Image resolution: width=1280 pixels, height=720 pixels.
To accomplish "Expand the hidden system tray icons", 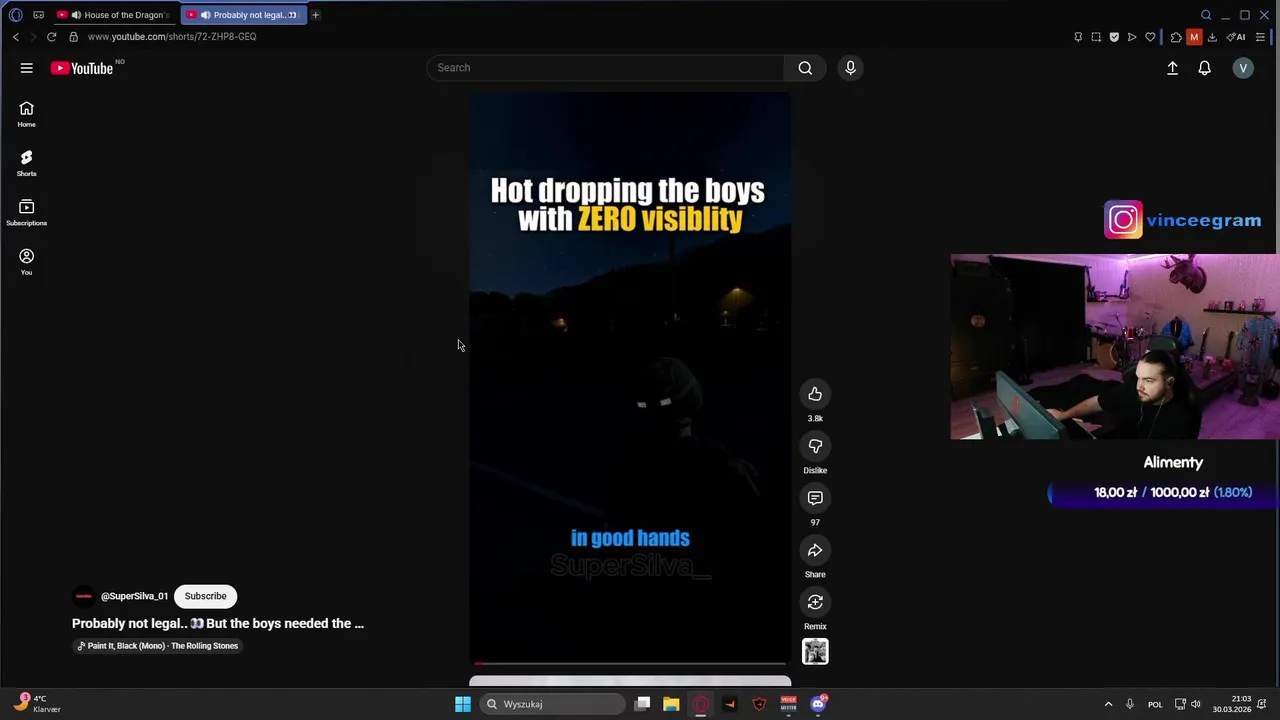I will [1108, 704].
